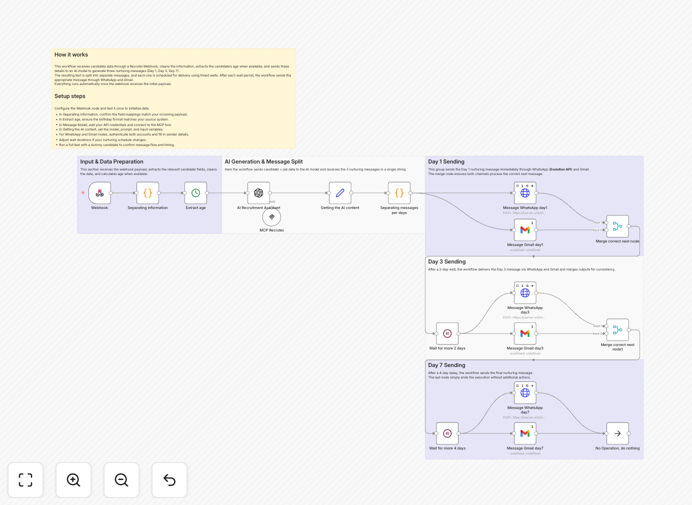The width and height of the screenshot is (692, 505).
Task: Open the Getting the AI content node
Action: pyautogui.click(x=340, y=193)
